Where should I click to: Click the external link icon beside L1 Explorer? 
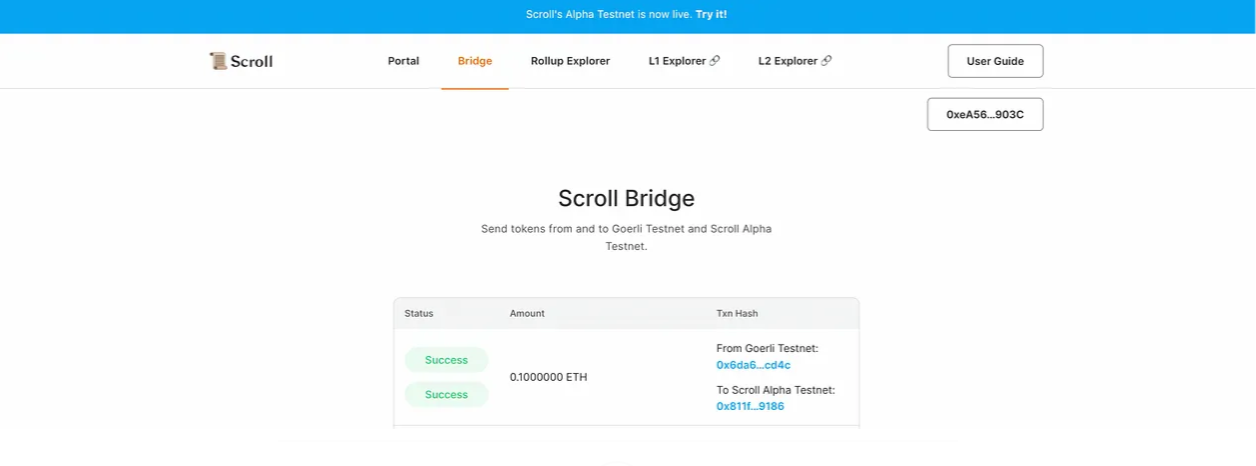[x=715, y=61]
